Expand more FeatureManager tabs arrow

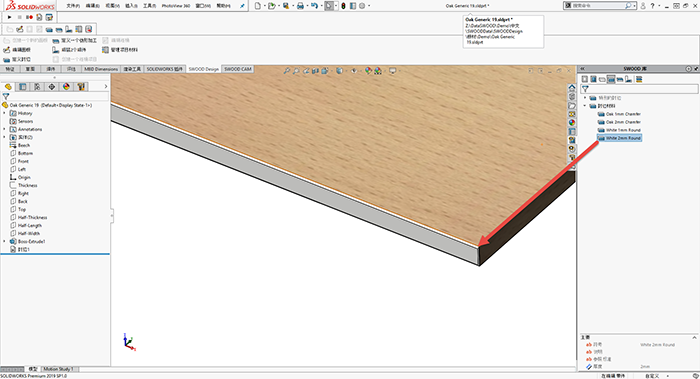point(106,87)
